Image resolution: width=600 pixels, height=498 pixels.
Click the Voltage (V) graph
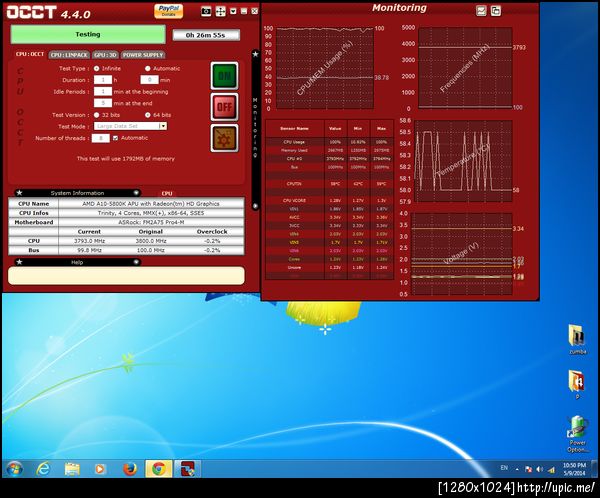[461, 254]
